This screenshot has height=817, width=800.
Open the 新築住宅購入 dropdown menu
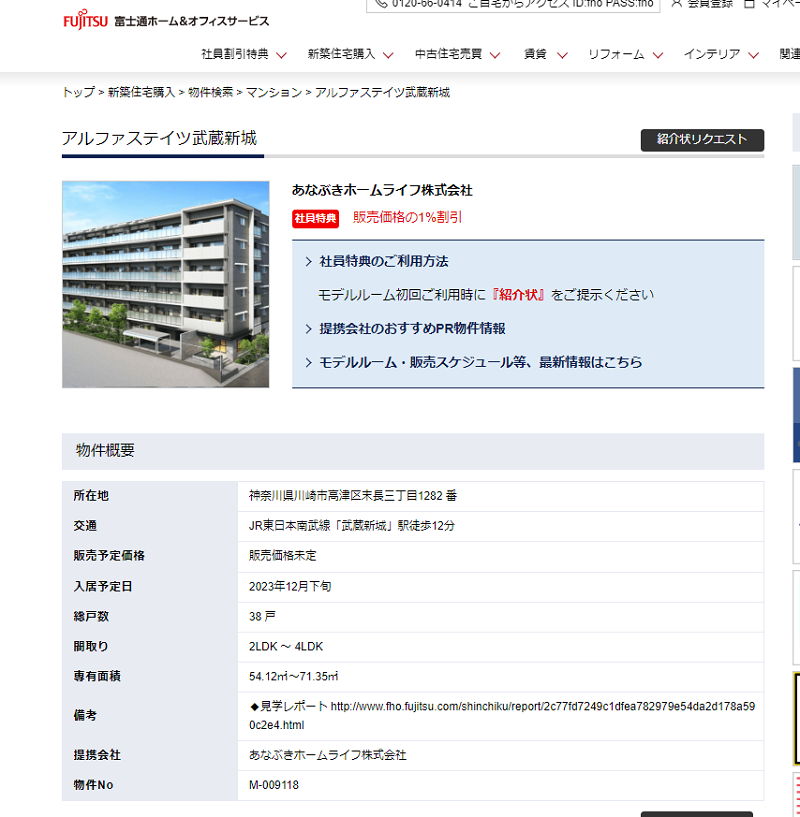[x=350, y=54]
